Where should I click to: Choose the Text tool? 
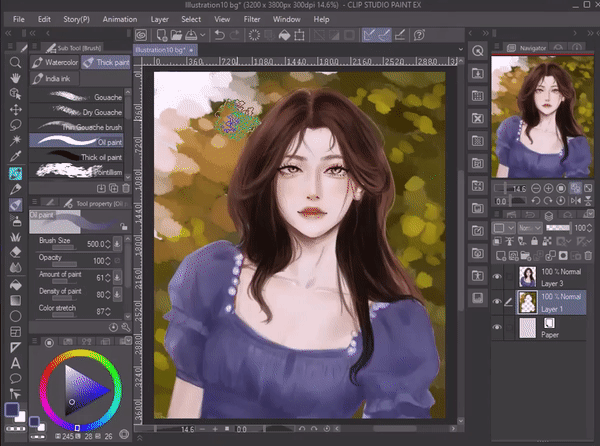point(16,363)
